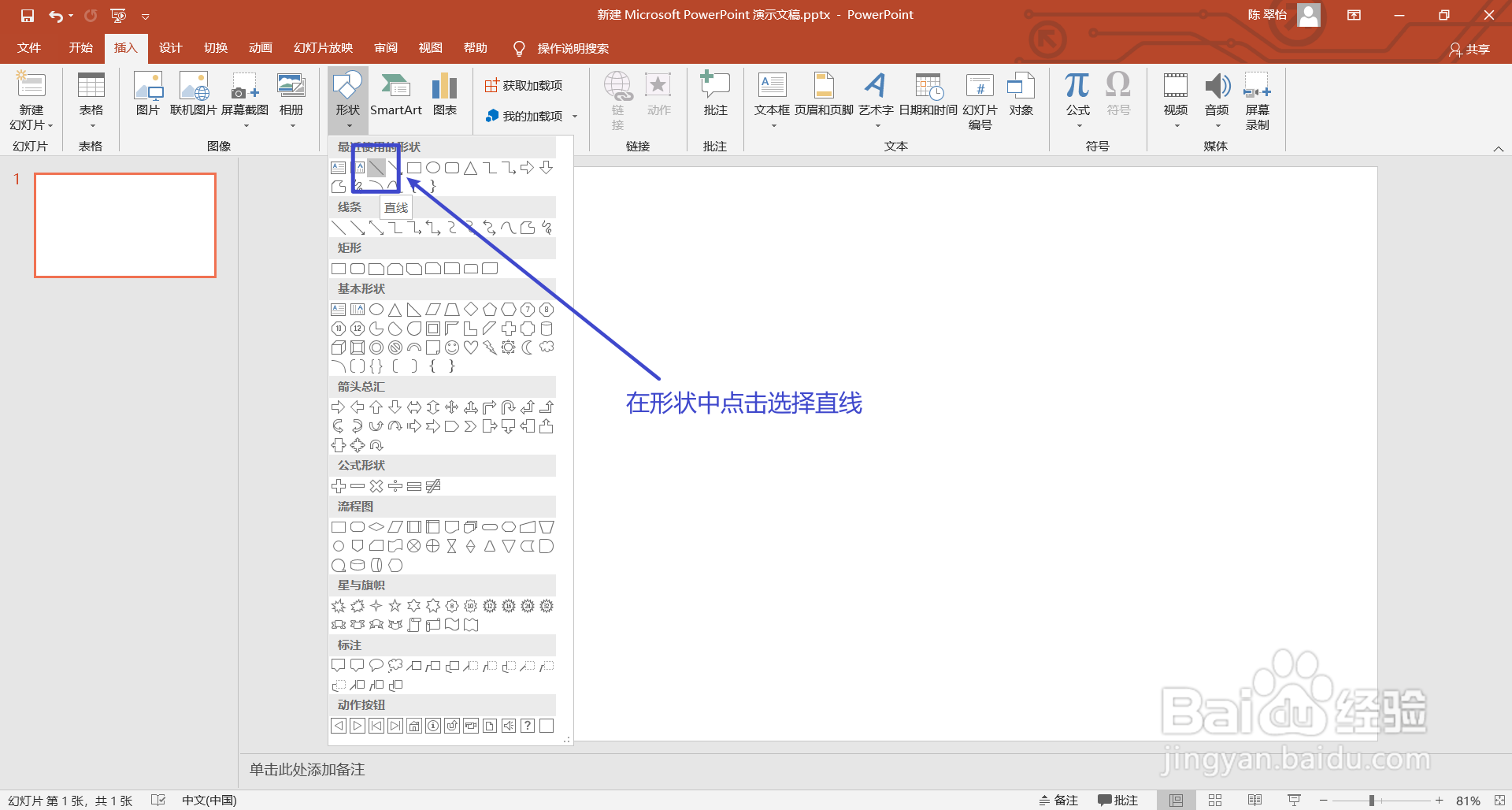Pick the arrow line in the lines section
1512x810 pixels.
tap(358, 228)
